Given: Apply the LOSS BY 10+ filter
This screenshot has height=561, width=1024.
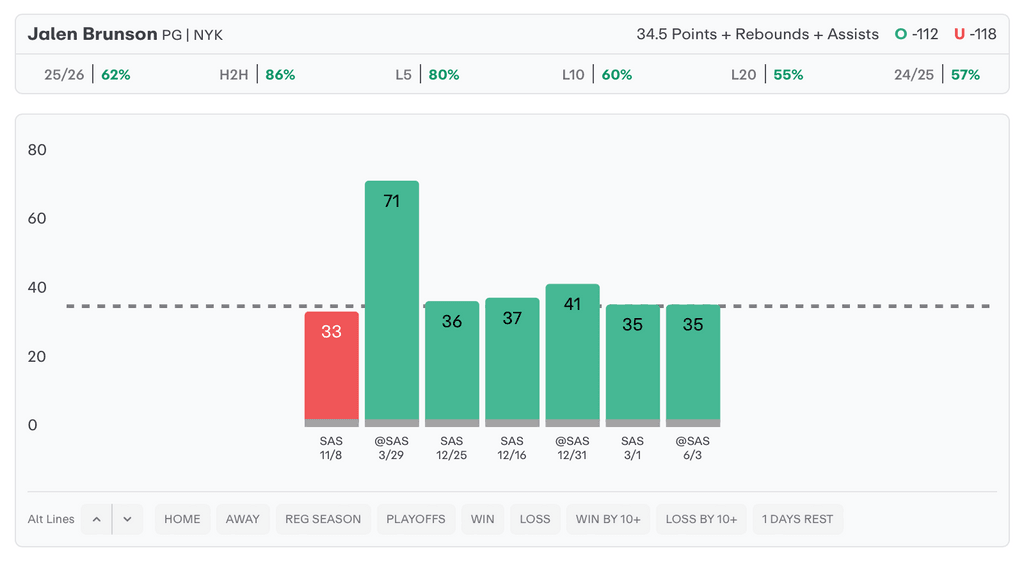Looking at the screenshot, I should pos(701,519).
